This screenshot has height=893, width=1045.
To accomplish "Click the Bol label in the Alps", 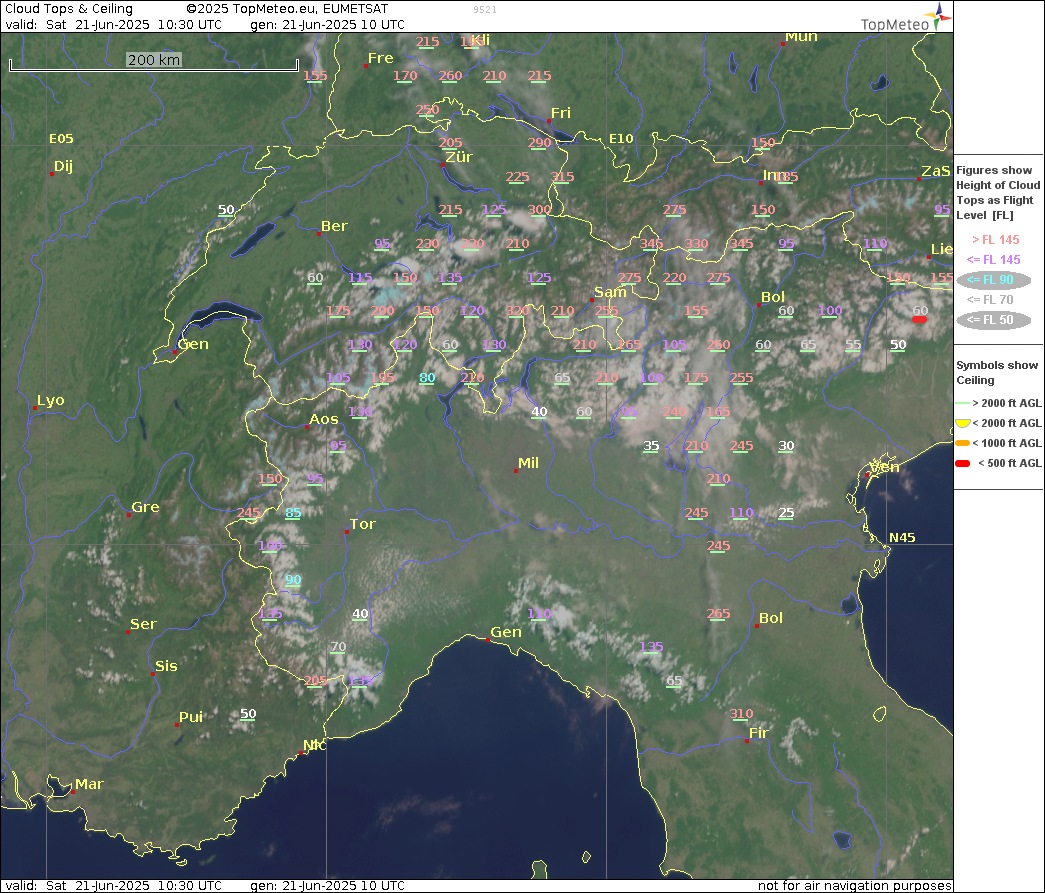I will click(773, 297).
